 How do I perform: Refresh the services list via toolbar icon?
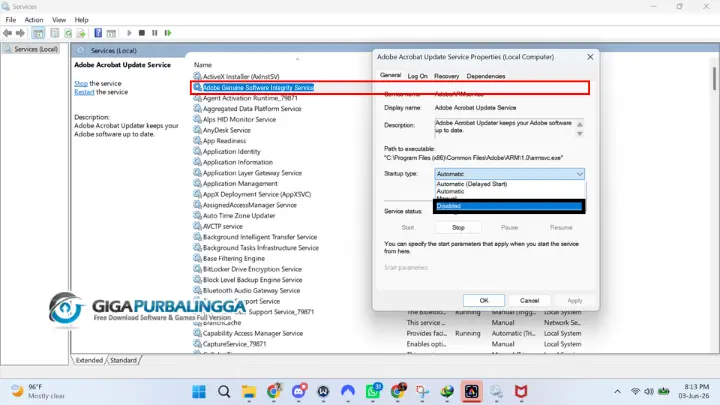pos(68,33)
